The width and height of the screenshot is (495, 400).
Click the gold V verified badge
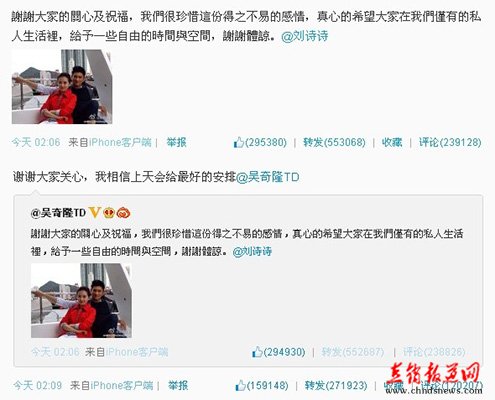click(x=94, y=212)
